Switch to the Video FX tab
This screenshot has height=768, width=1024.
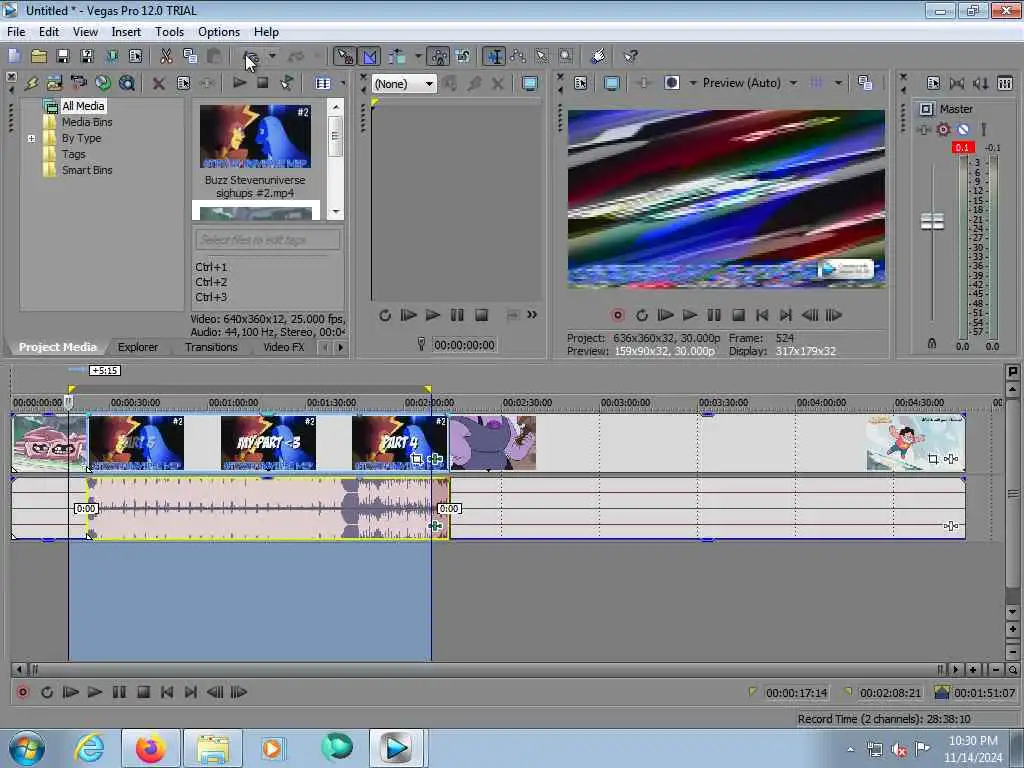tap(283, 347)
